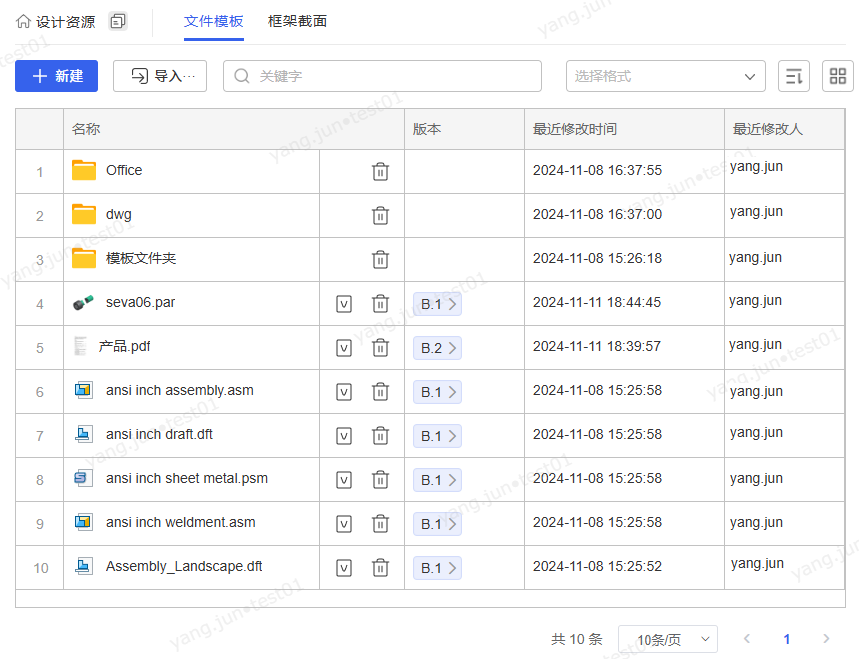Click V version icon for Assembly_Landscape.dft
The height and width of the screenshot is (659, 859).
(344, 568)
